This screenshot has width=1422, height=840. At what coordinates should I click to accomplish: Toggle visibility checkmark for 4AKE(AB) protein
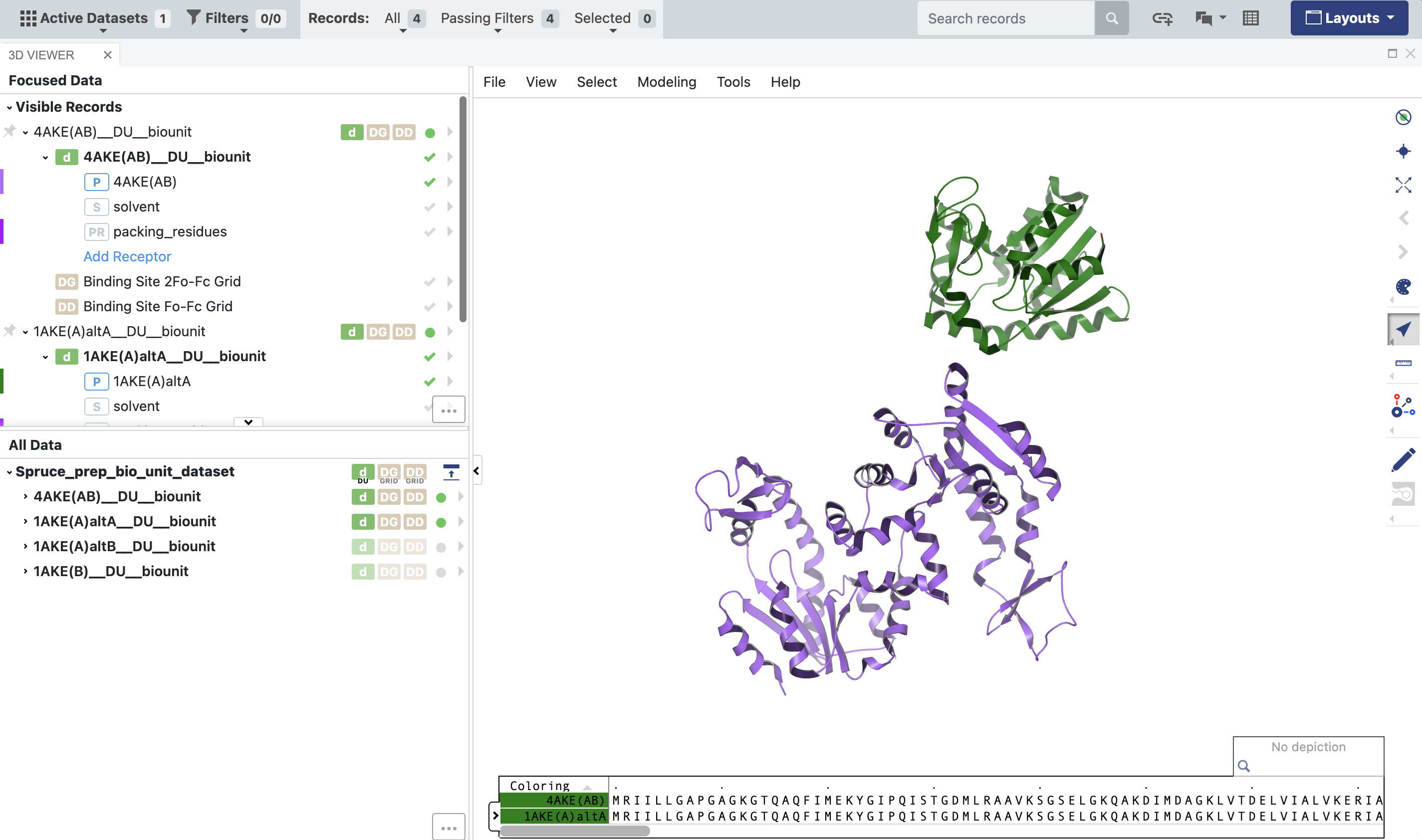pyautogui.click(x=430, y=182)
